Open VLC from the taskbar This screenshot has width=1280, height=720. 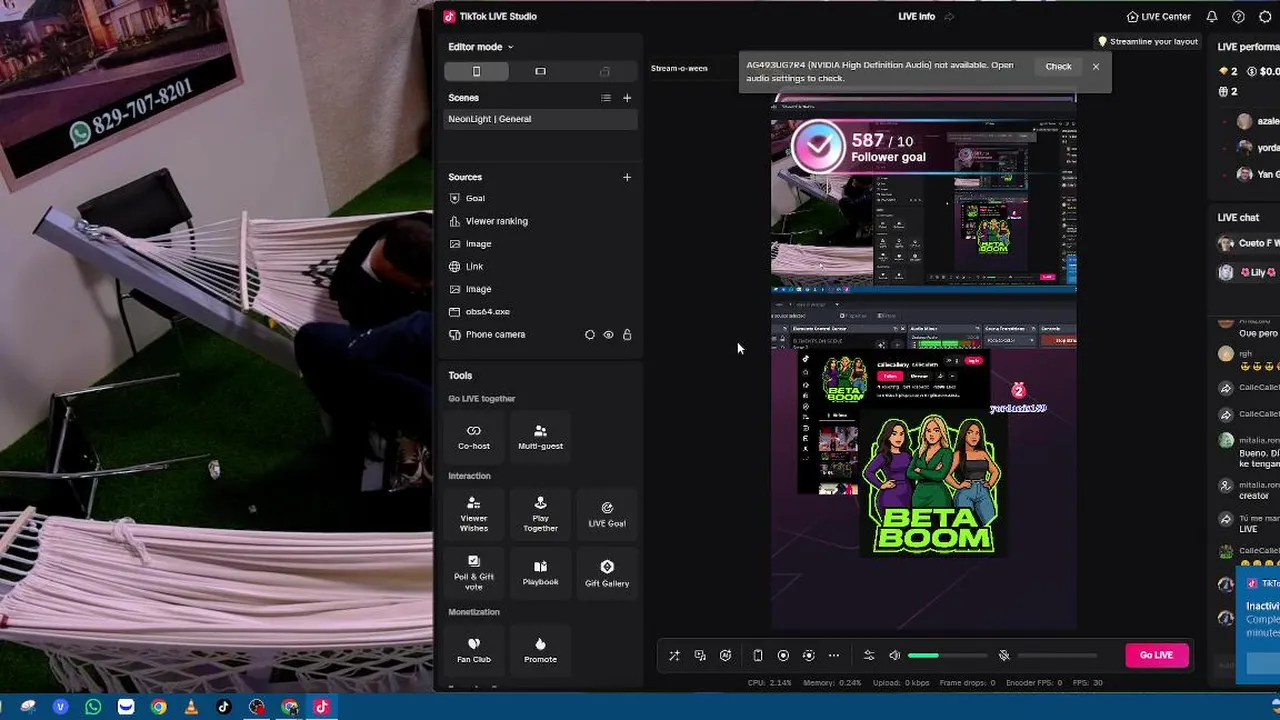(x=191, y=707)
